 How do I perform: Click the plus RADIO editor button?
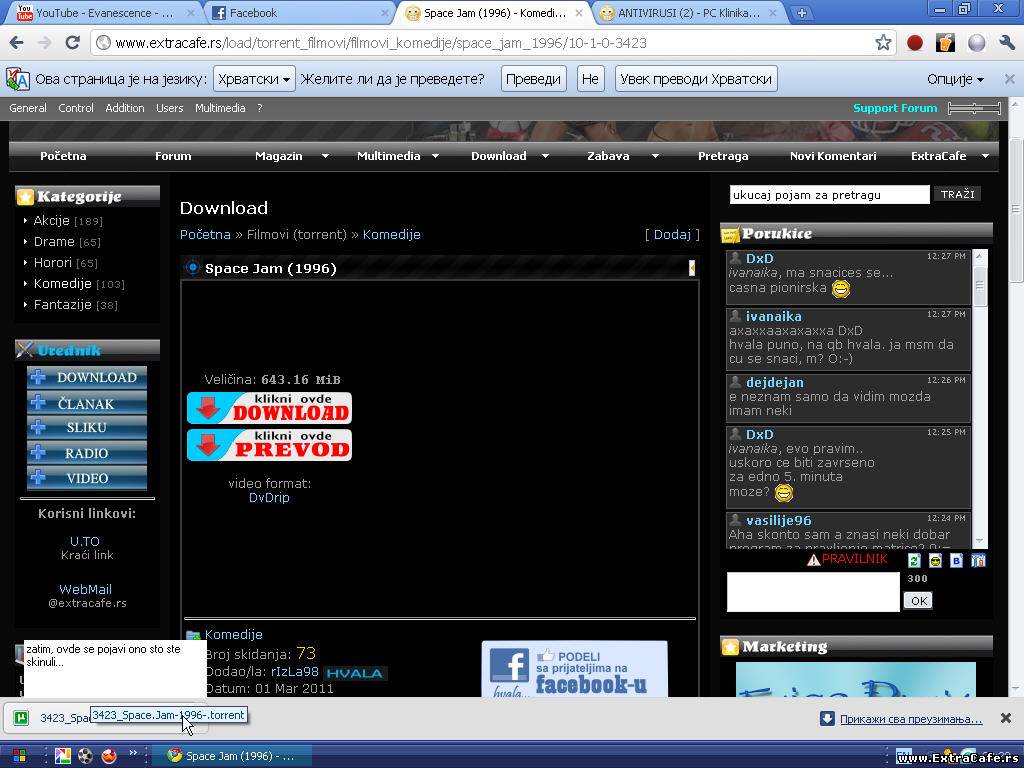point(87,453)
